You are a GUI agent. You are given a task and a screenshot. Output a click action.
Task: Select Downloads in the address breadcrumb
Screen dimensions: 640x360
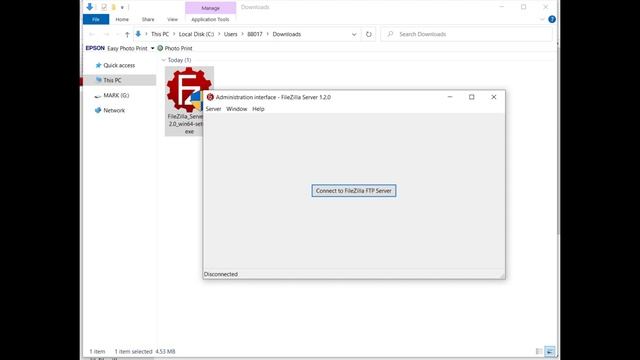[287, 34]
